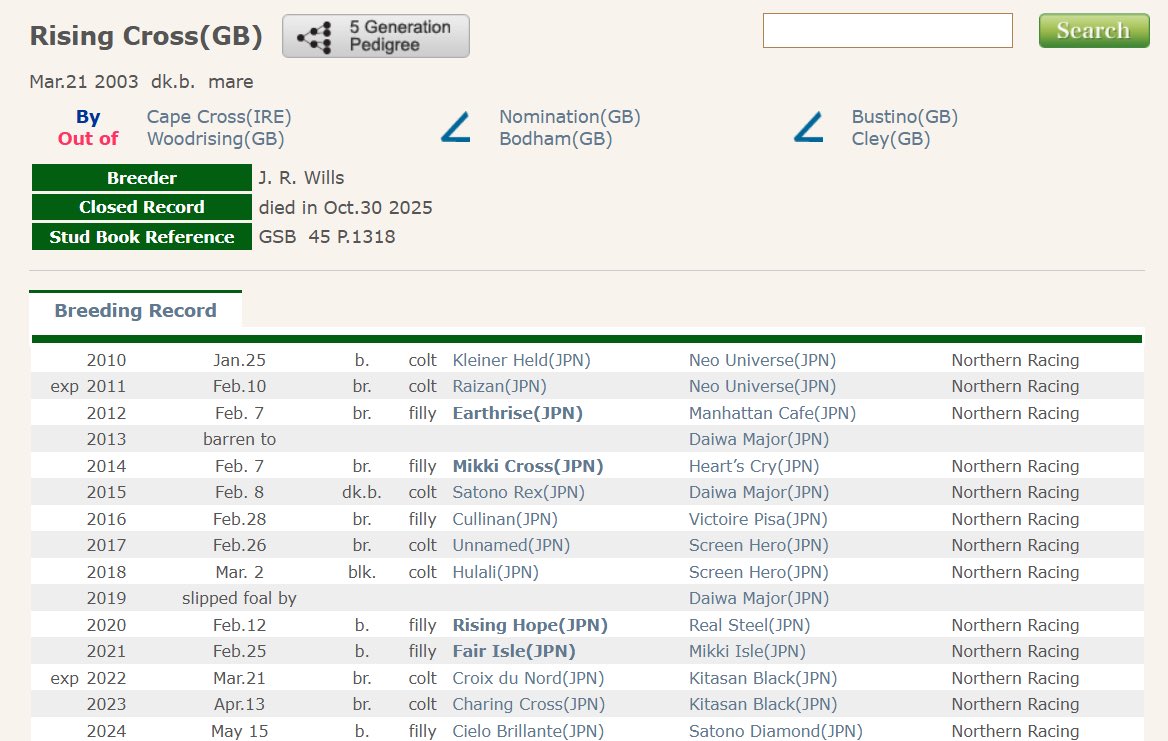1168x741 pixels.
Task: Open the Cley(GB) link
Action: (x=891, y=139)
